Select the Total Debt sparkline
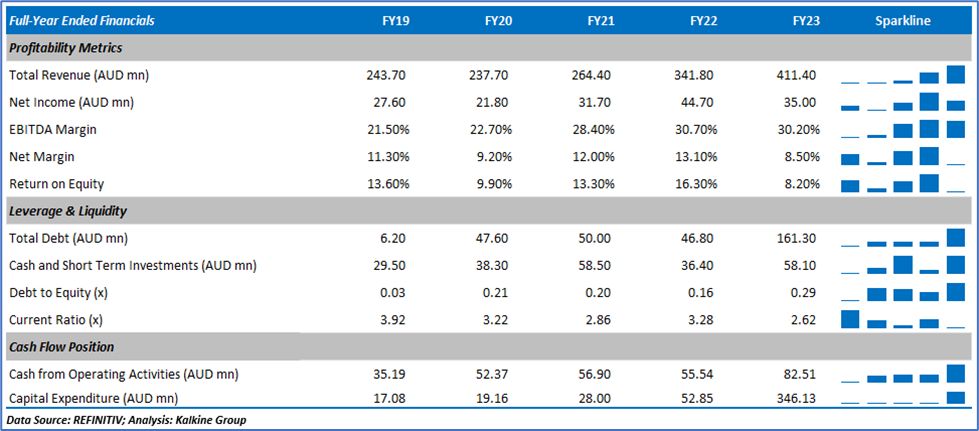This screenshot has height=431, width=979. point(903,238)
